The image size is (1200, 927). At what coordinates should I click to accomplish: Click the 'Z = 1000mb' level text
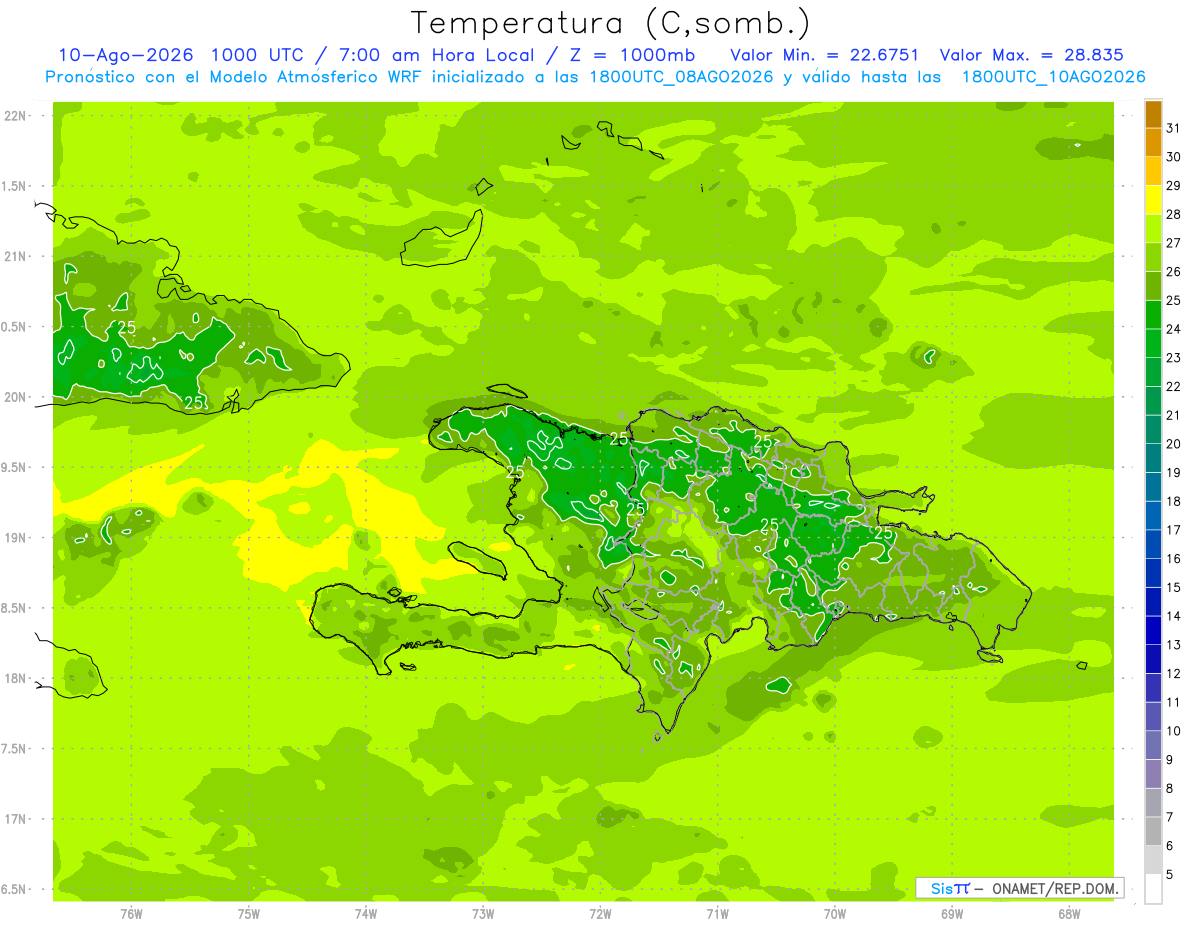click(x=630, y=55)
